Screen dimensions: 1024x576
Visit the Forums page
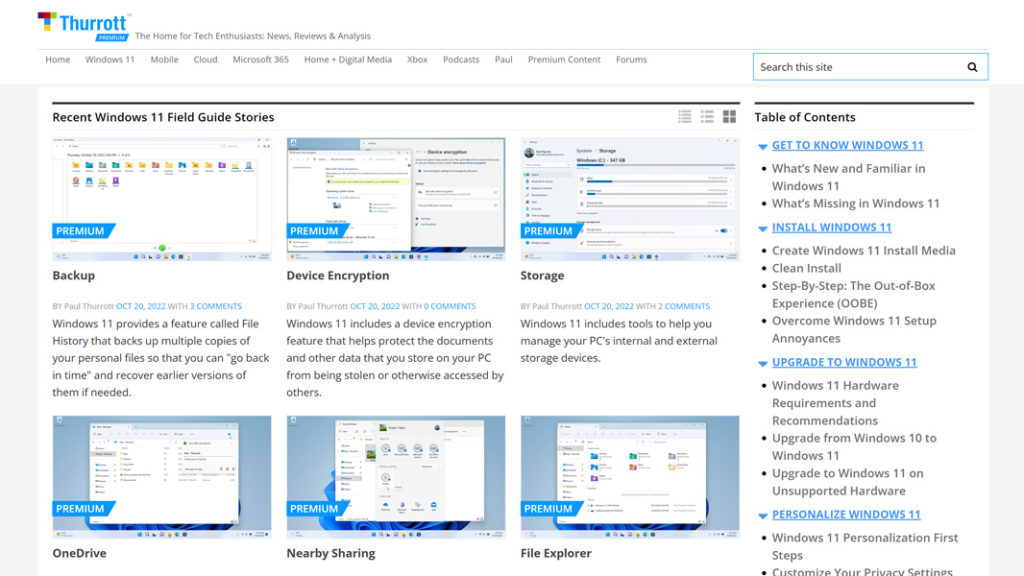(632, 59)
